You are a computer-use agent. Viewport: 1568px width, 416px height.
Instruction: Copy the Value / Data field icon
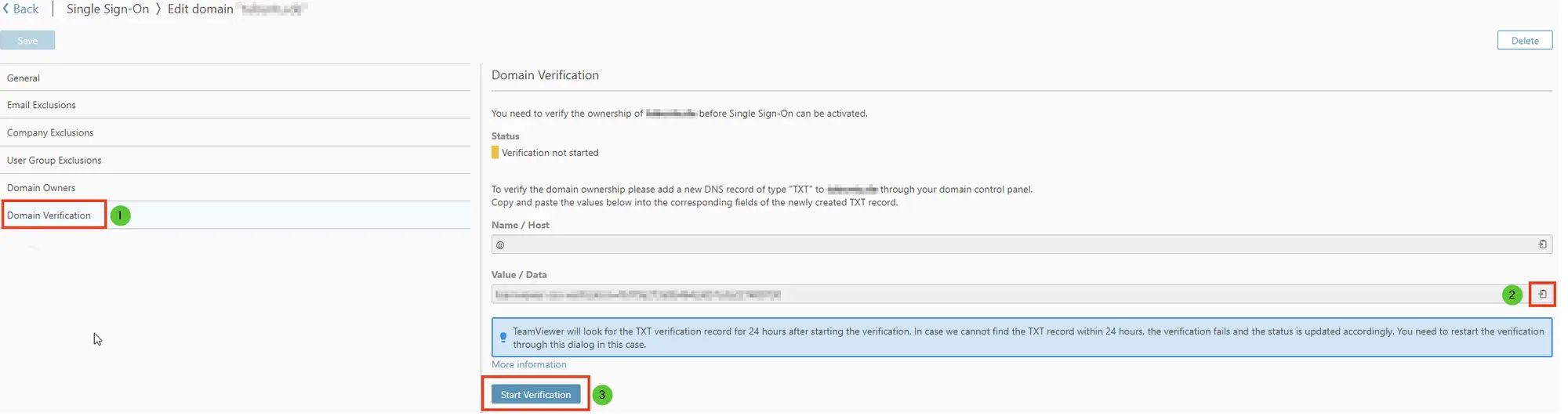point(1542,295)
